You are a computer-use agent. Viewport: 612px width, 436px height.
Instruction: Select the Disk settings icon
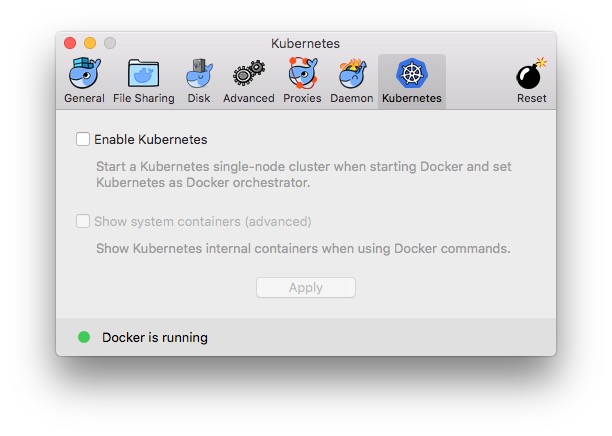pos(199,75)
